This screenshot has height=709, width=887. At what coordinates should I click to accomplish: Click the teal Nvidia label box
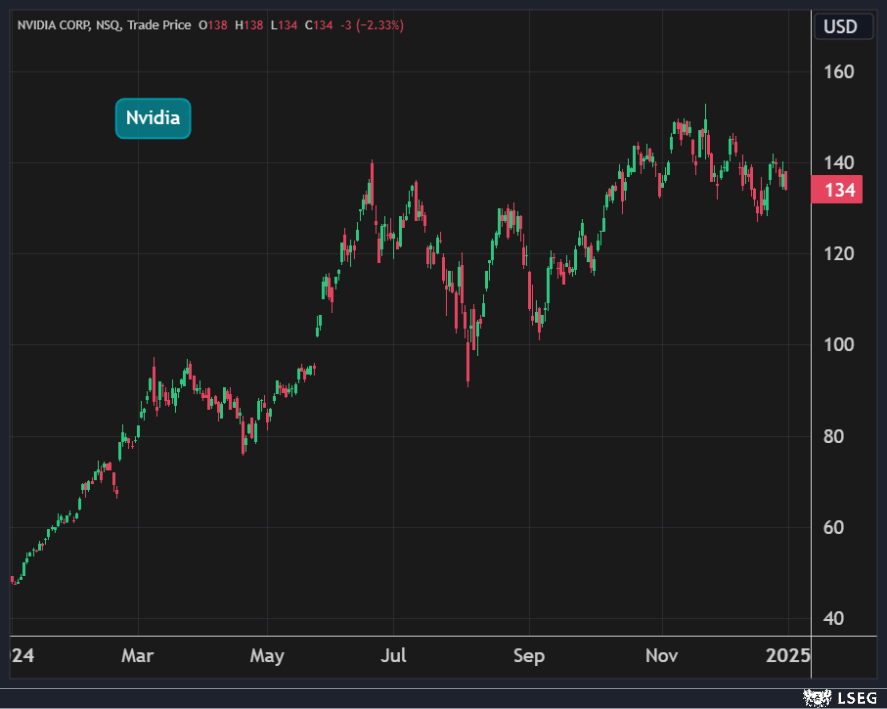[x=152, y=119]
